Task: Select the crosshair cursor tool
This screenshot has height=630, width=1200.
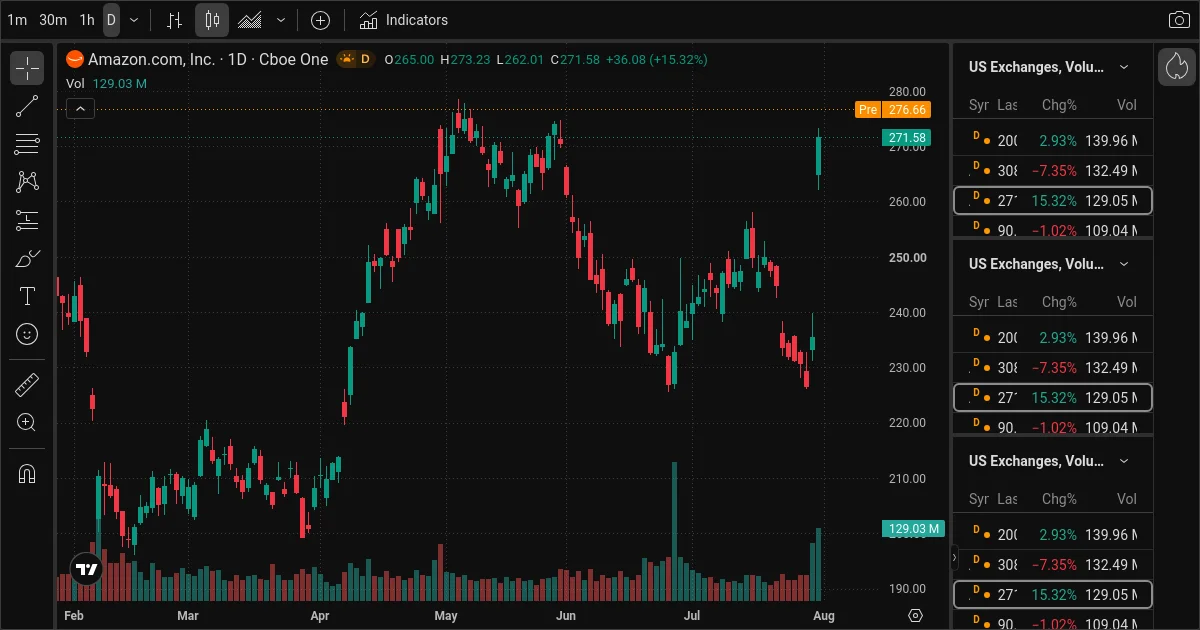Action: 27,69
